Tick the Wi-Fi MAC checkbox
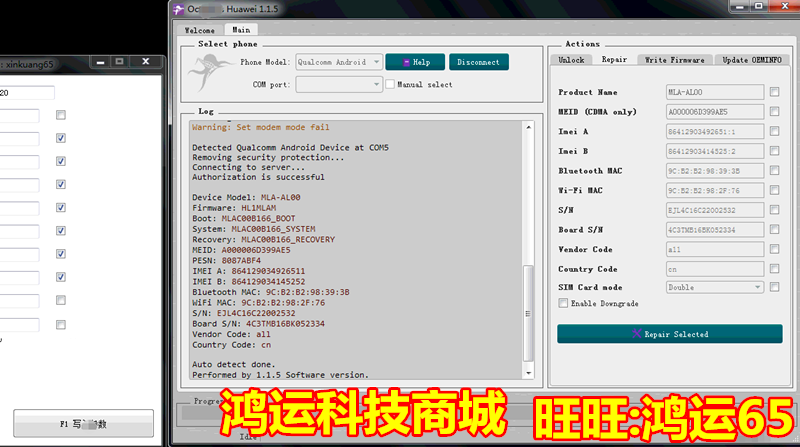800x447 pixels. 774,190
